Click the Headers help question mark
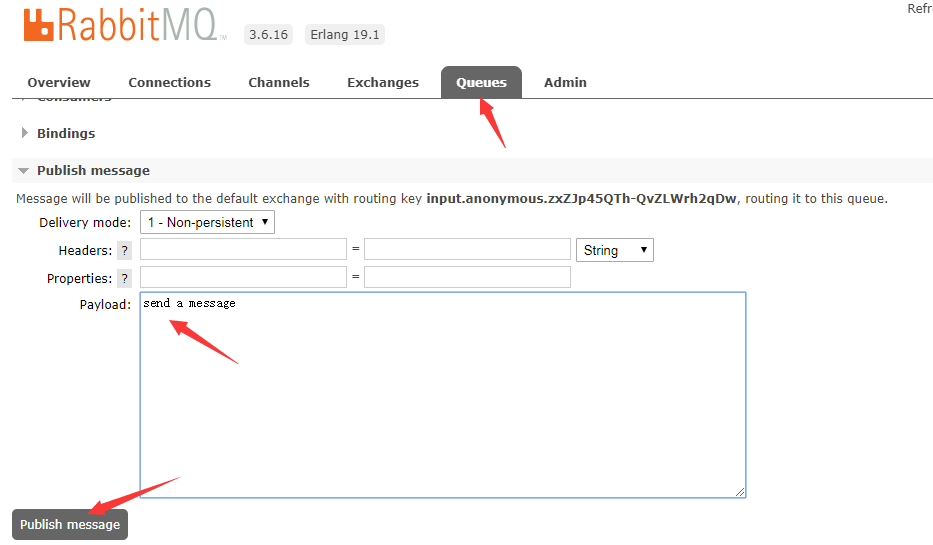 coord(124,250)
